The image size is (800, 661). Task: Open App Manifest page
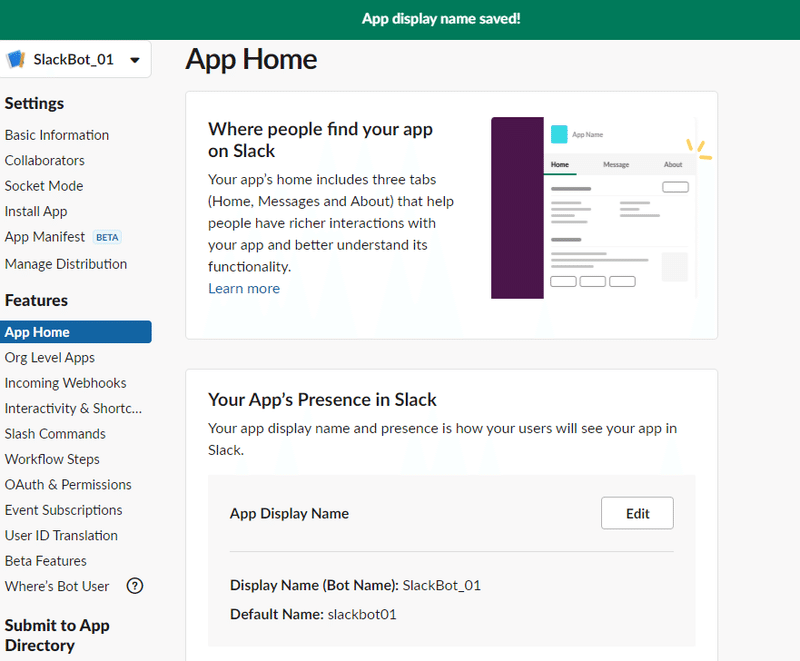[44, 237]
